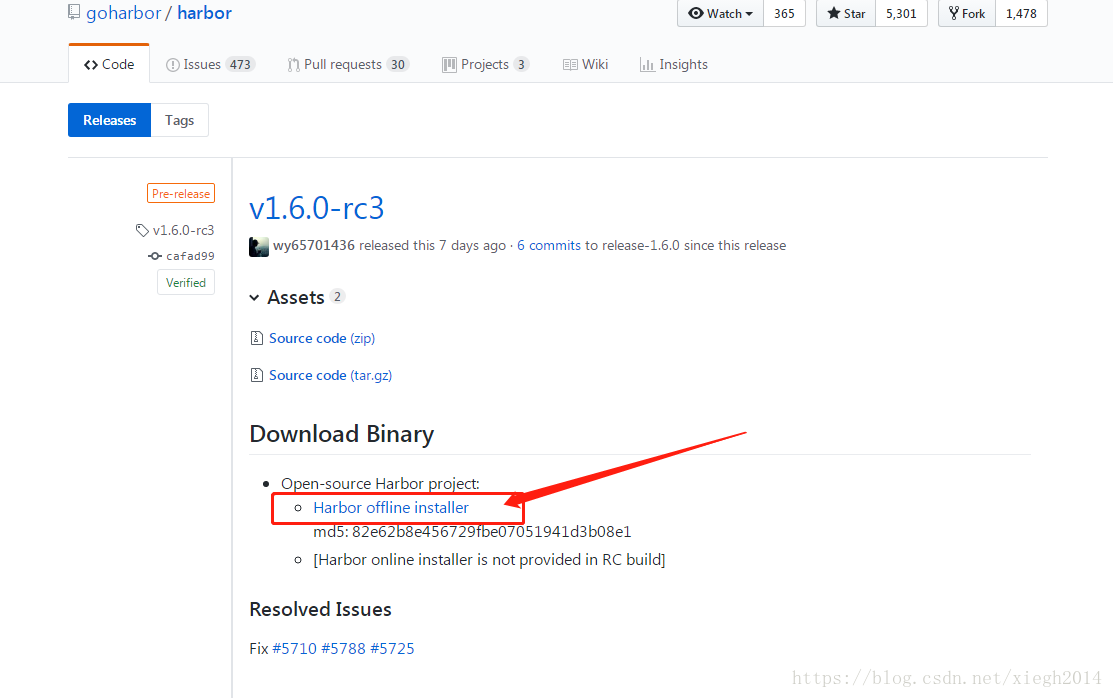Screen dimensions: 1113x698
Task: Open the 6 commits link
Action: point(549,245)
